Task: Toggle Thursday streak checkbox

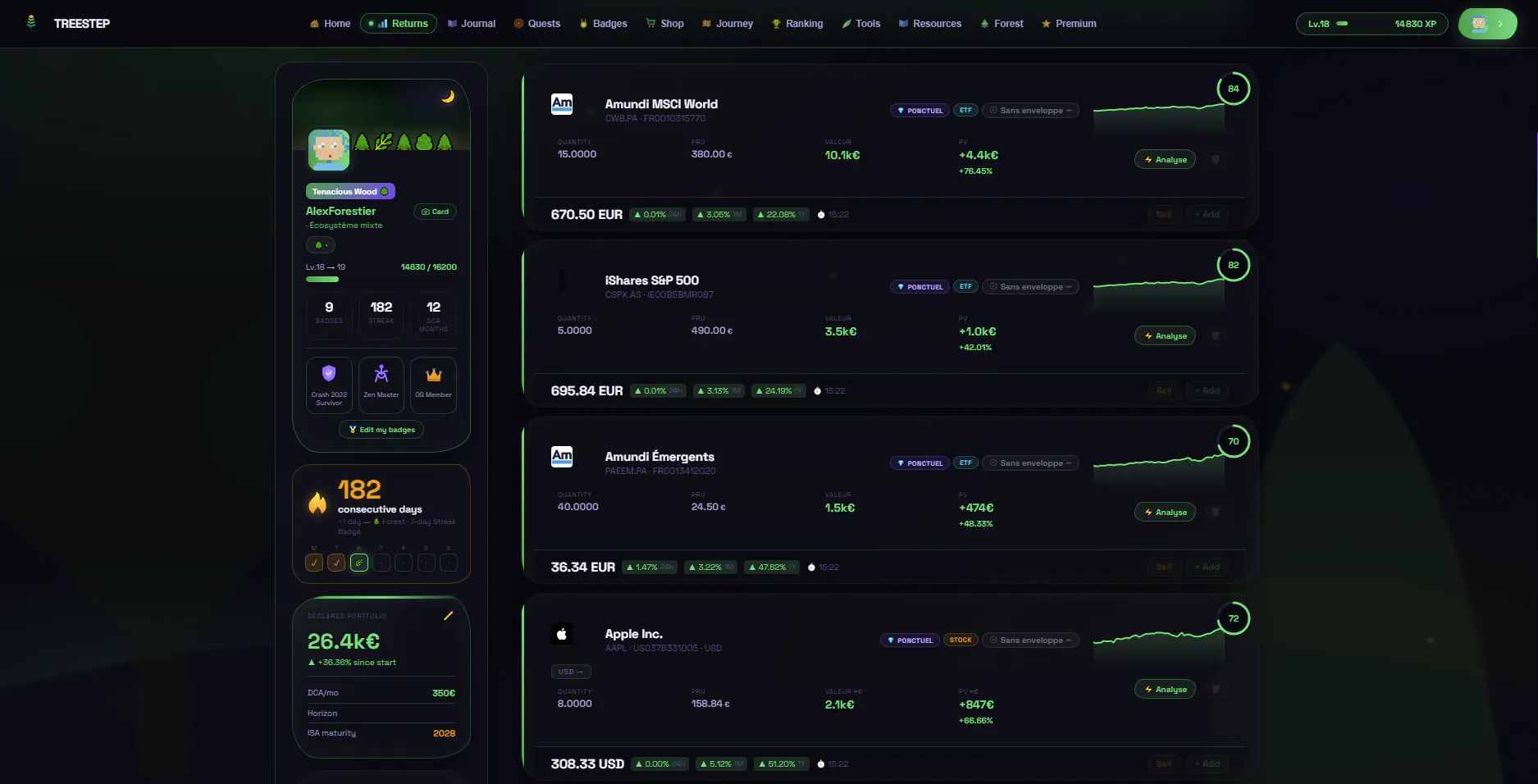Action: (x=381, y=563)
